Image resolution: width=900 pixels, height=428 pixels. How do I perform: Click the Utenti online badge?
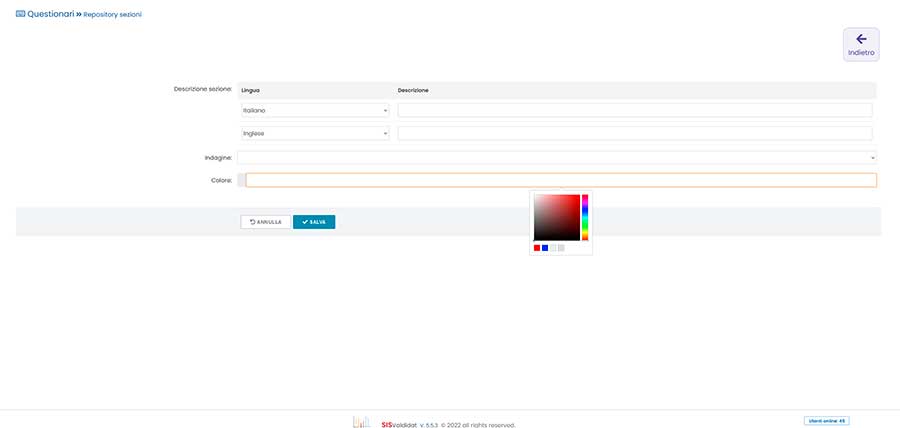pyautogui.click(x=826, y=421)
